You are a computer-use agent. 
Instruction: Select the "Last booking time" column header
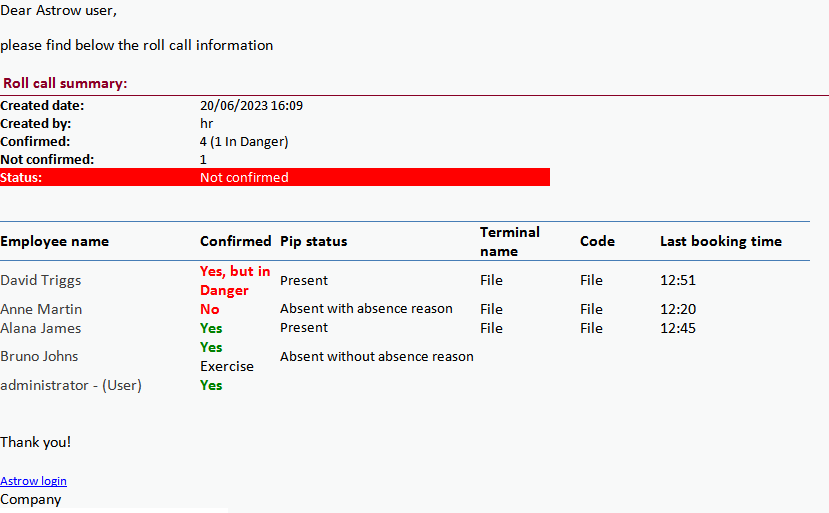click(720, 241)
